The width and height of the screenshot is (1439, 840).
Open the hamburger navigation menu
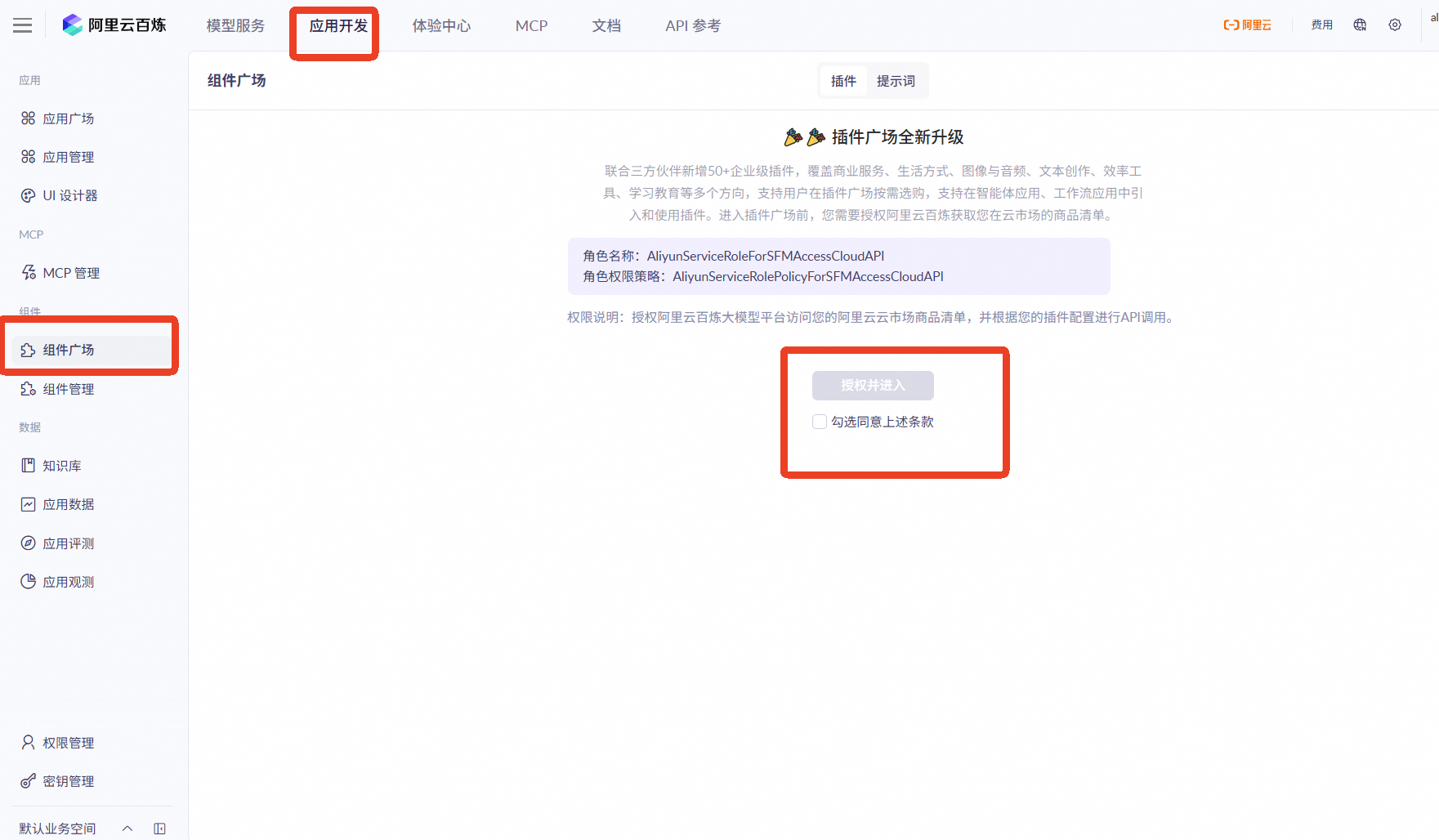pos(23,25)
